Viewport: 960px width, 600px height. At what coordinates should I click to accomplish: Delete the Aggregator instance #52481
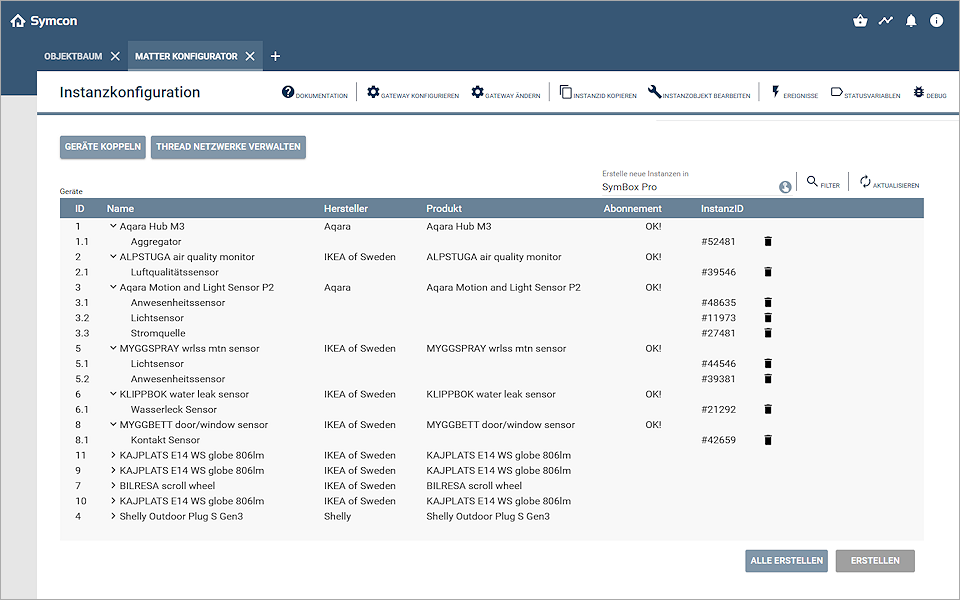coord(768,242)
